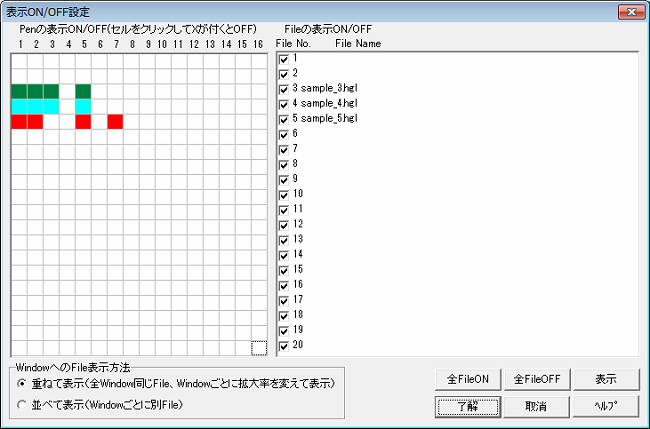Viewport: 650px width, 429px height.
Task: Toggle green pen 2 cell
Action: point(35,92)
